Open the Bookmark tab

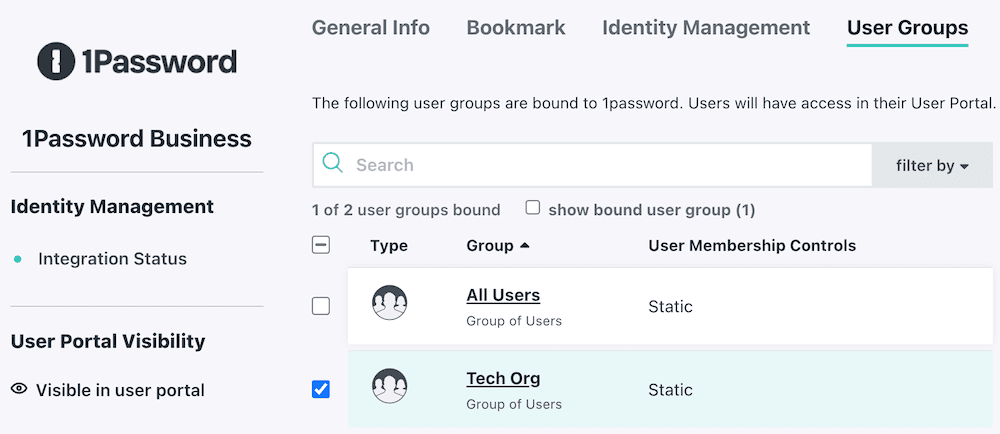(x=516, y=27)
